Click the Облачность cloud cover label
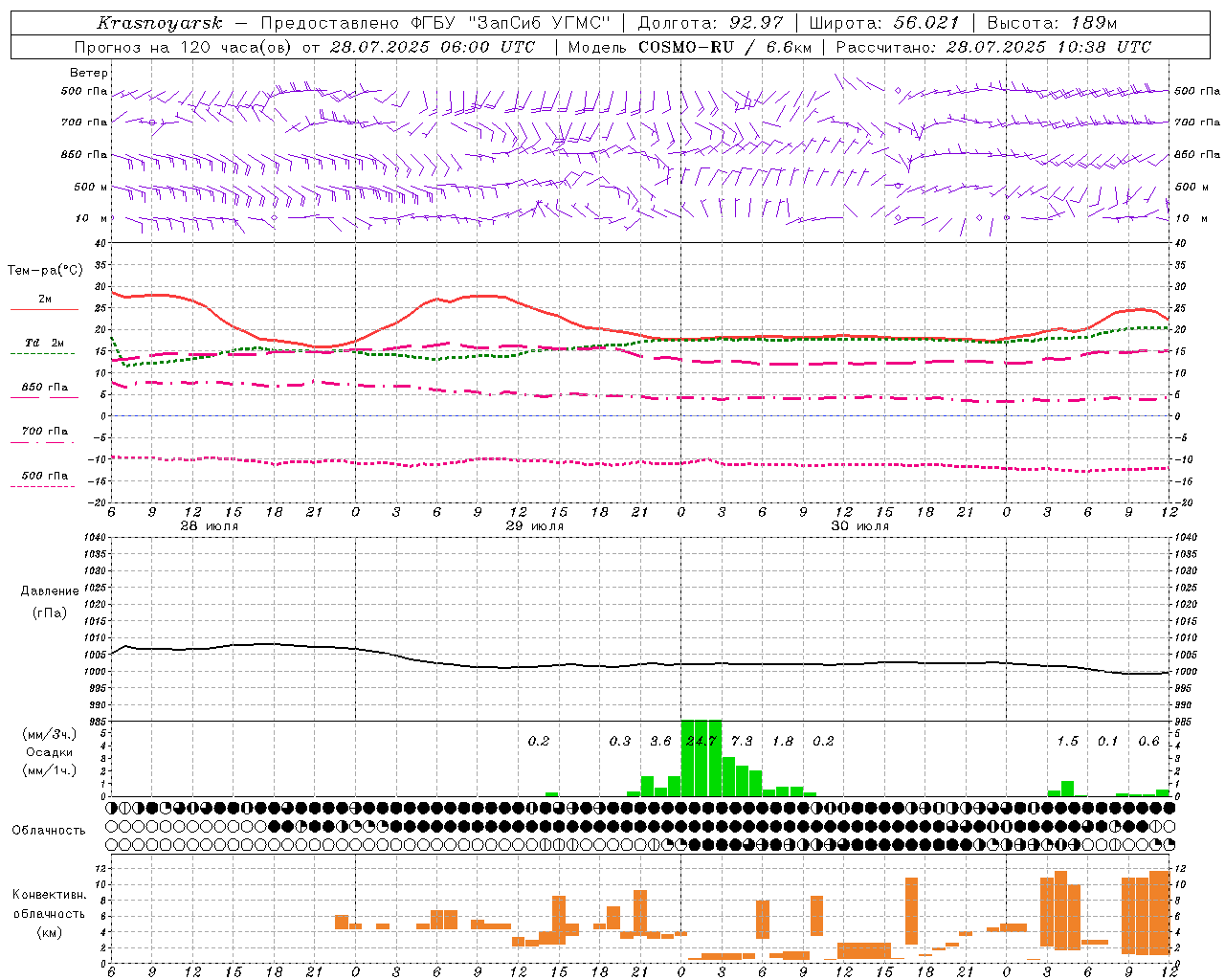The height and width of the screenshot is (980, 1225). coord(49,831)
